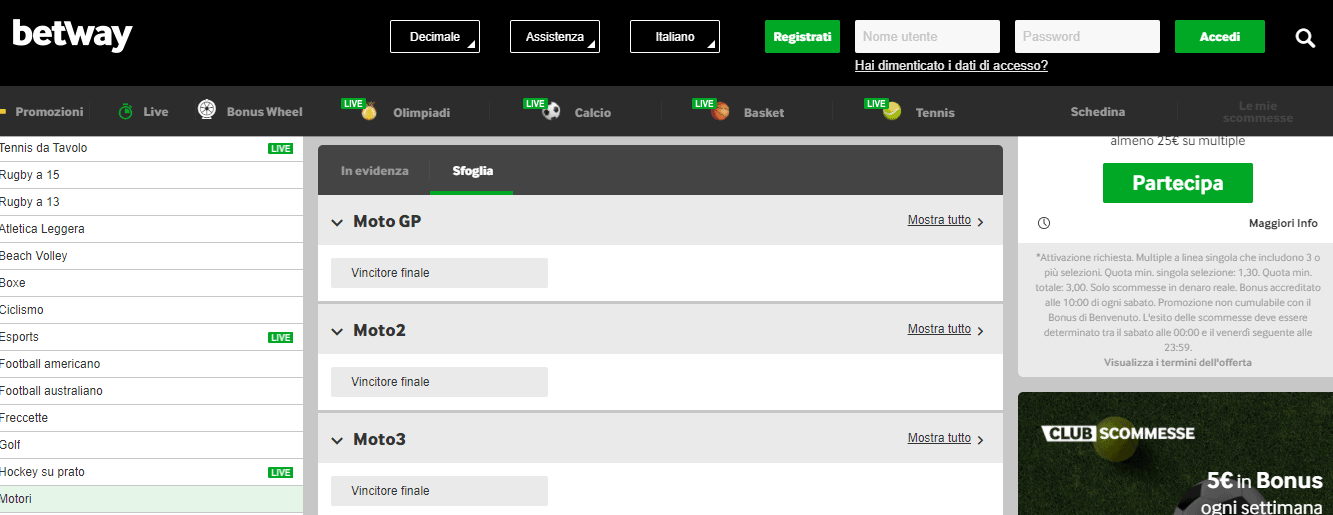Click Vincitore finale under Moto2

pyautogui.click(x=439, y=382)
